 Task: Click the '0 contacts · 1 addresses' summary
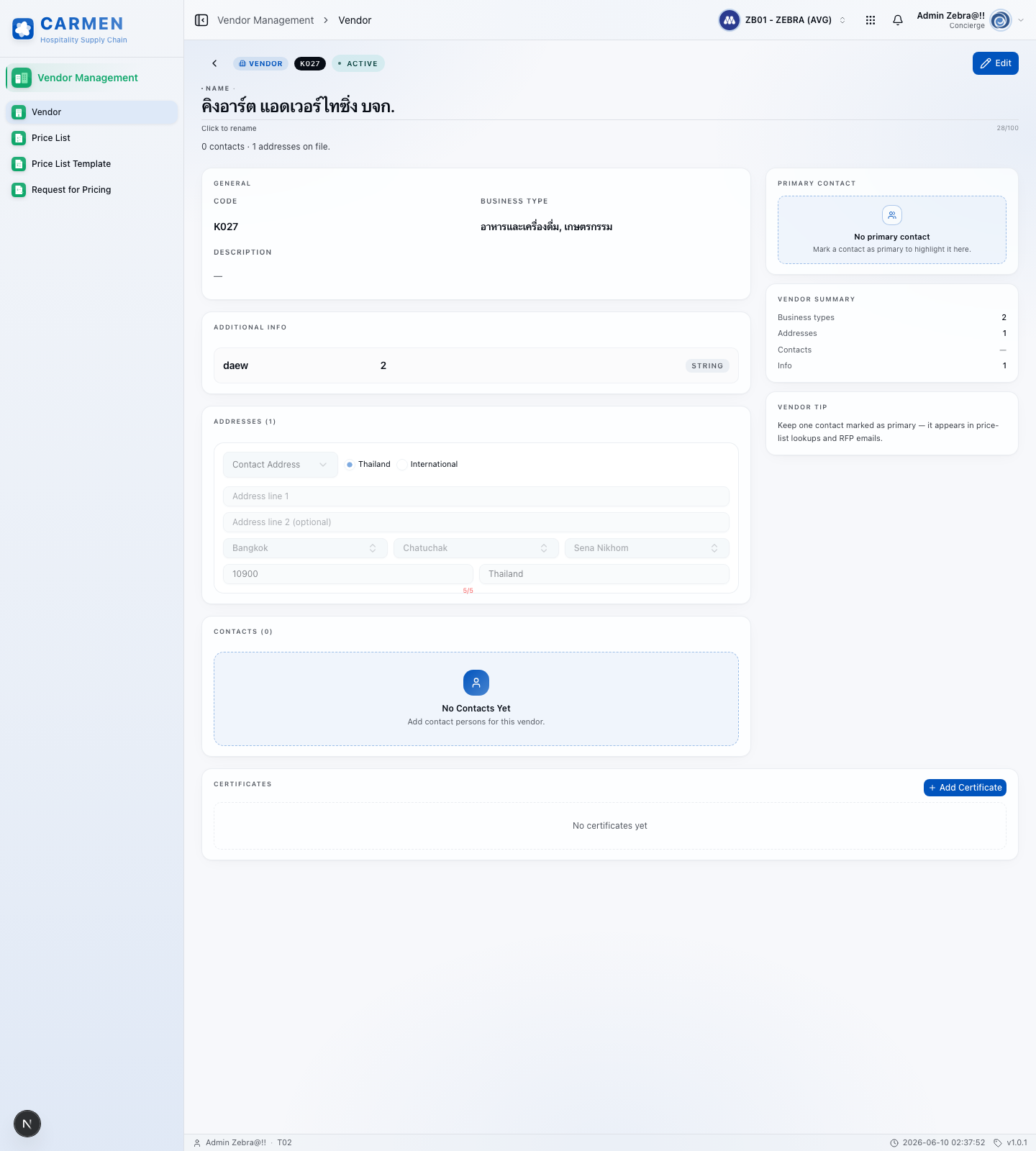[x=265, y=147]
